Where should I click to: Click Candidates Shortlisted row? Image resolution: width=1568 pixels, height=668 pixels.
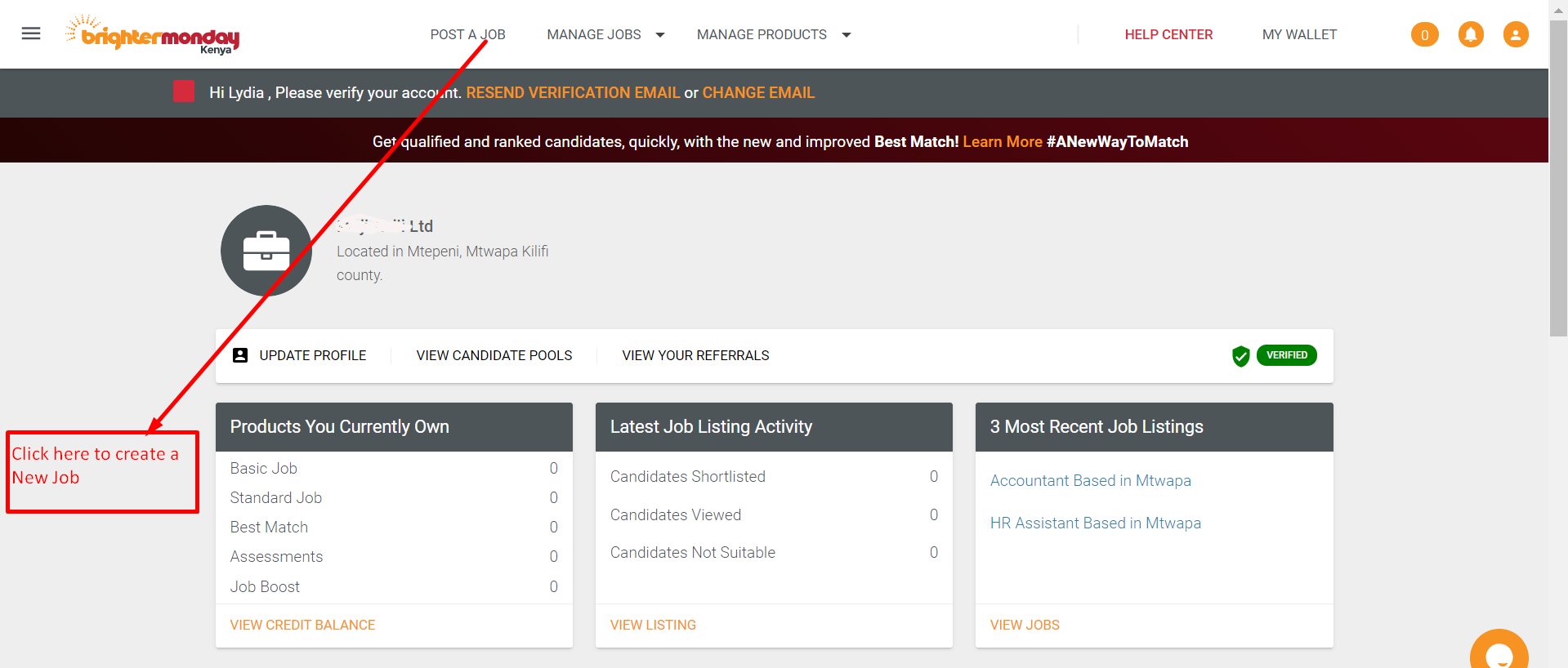pos(774,476)
